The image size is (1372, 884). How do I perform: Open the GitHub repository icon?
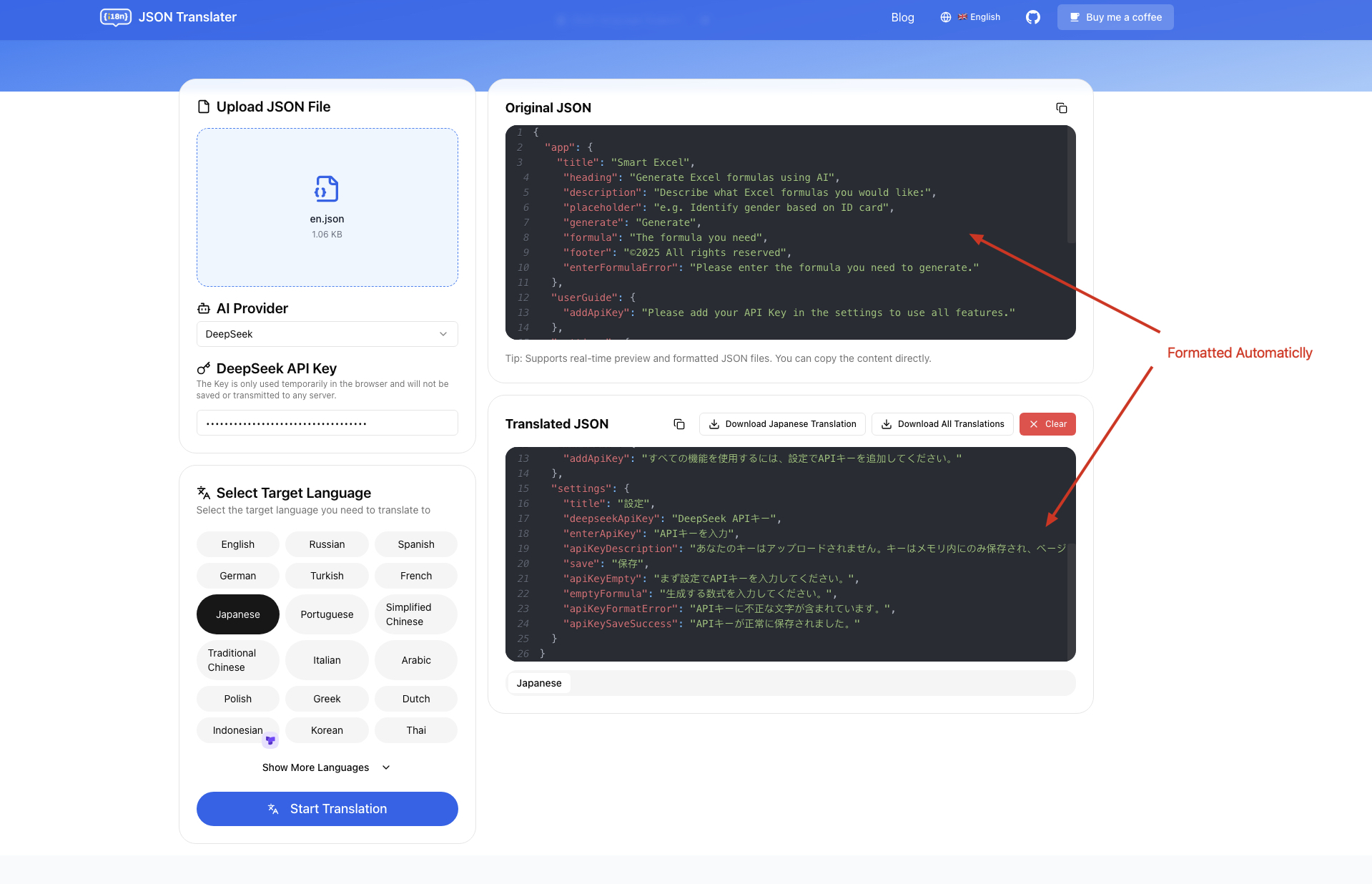[1032, 16]
